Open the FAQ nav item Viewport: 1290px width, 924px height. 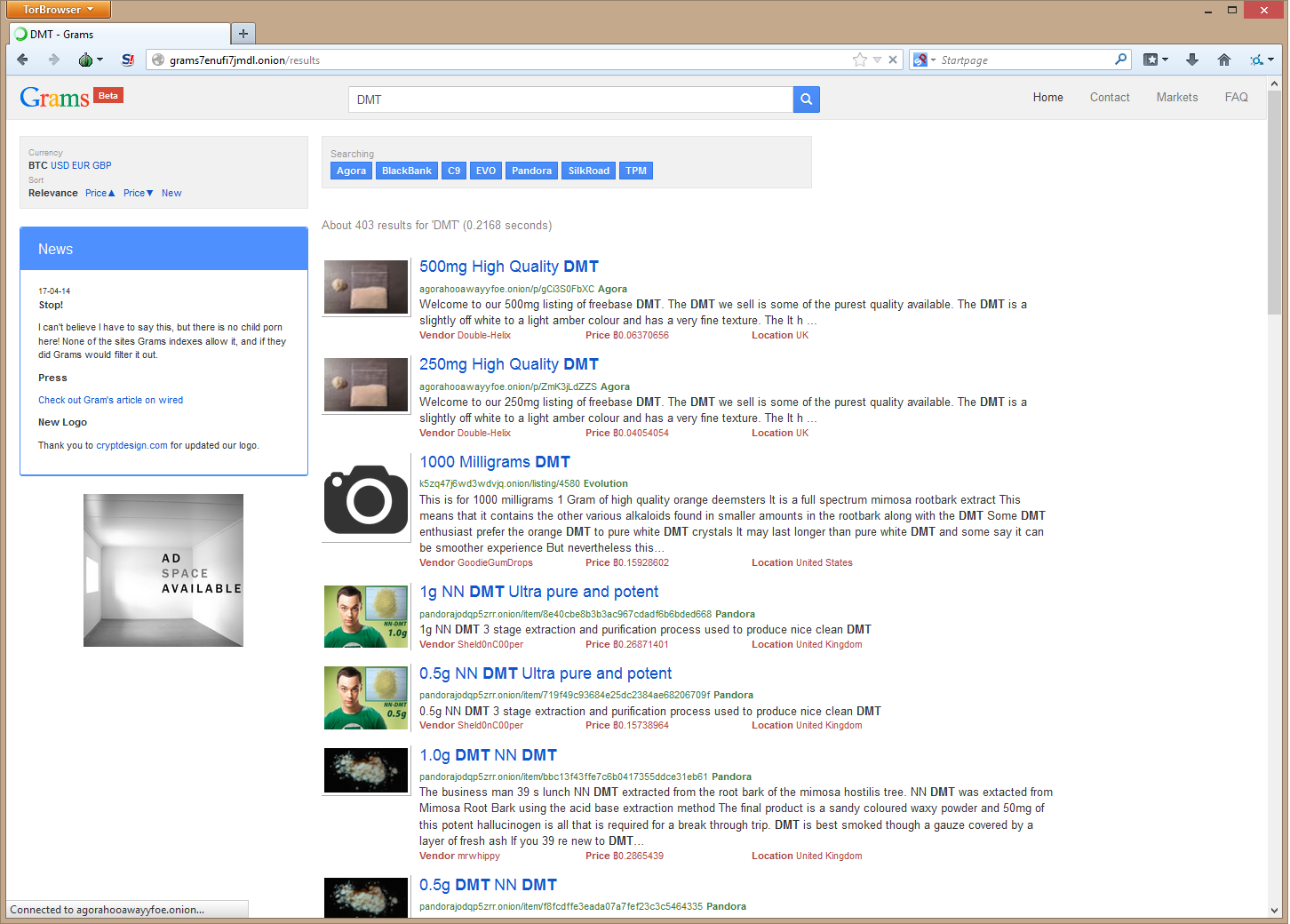[1236, 98]
